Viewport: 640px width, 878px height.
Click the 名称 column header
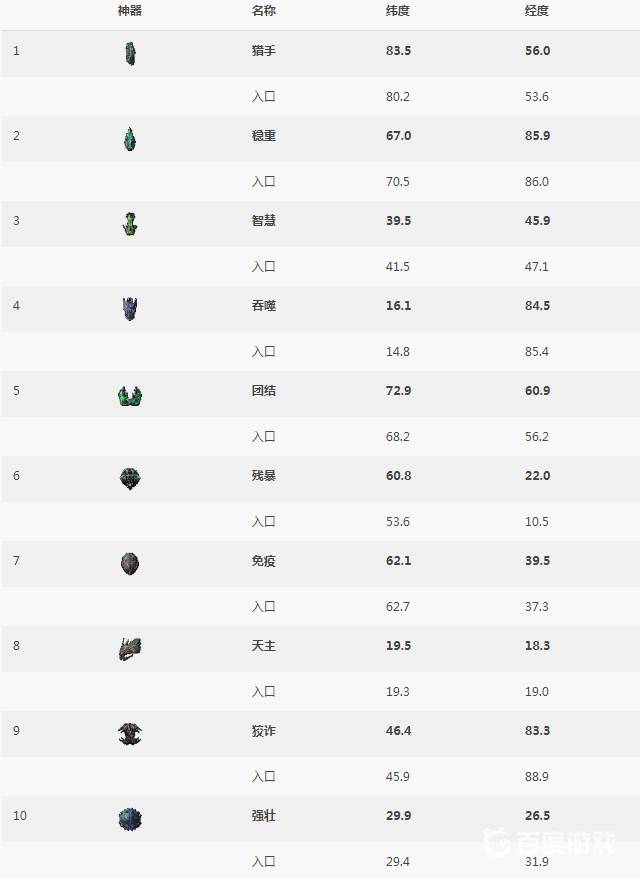[263, 11]
